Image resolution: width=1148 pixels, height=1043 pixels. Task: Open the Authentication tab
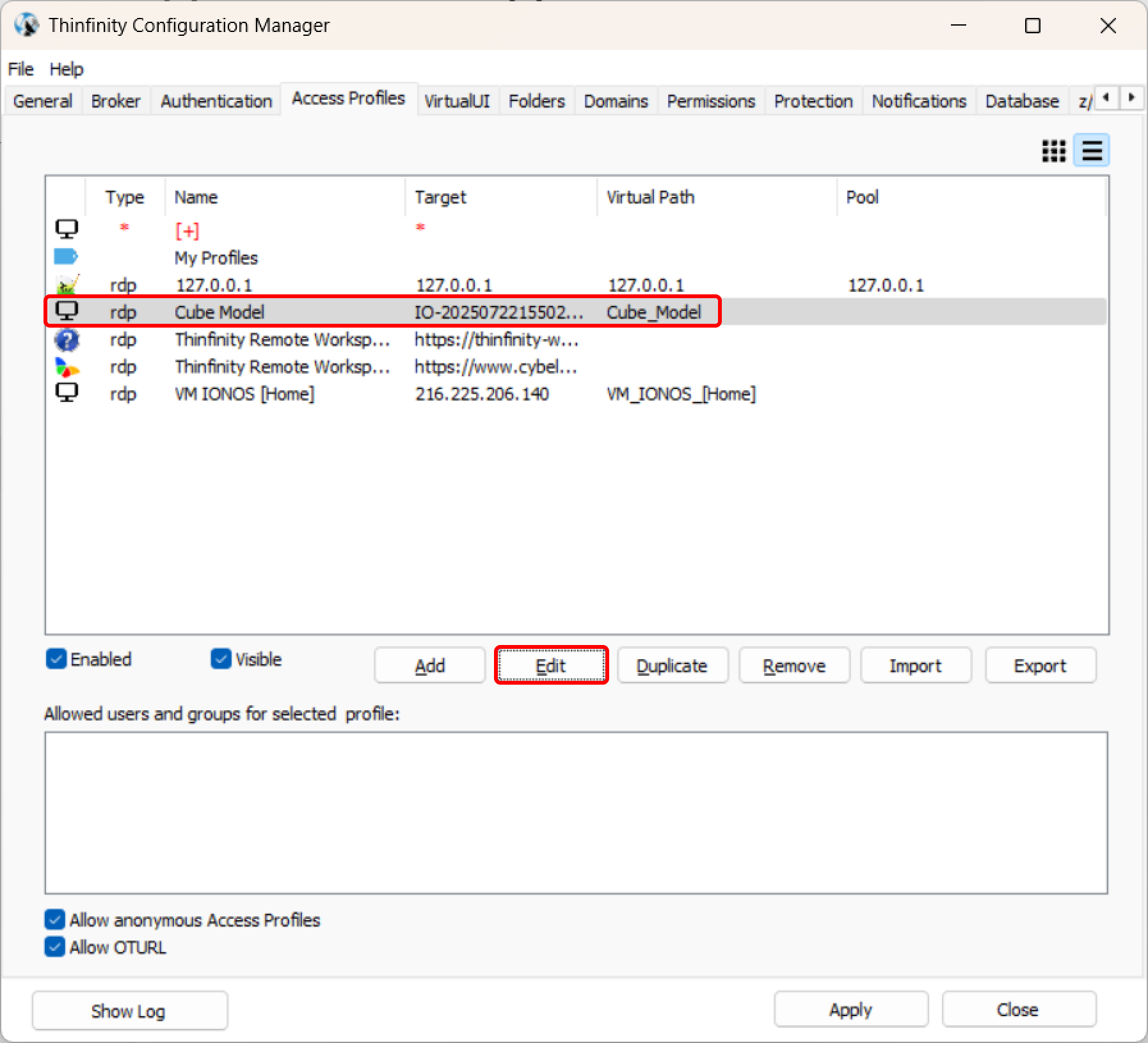click(216, 101)
